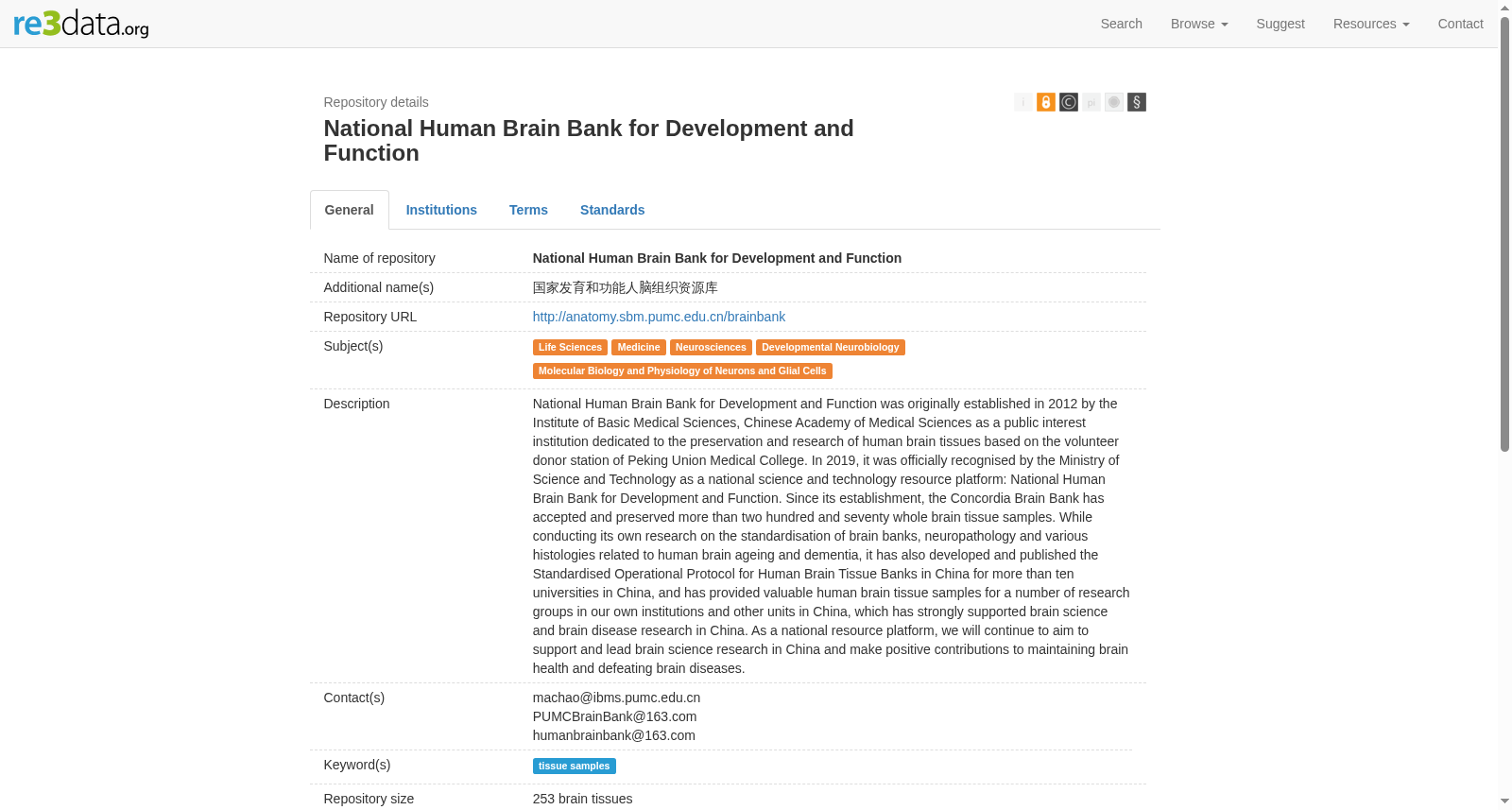
Task: Click the greyed-out 'pi' persistent identifier badge
Action: 1091,102
